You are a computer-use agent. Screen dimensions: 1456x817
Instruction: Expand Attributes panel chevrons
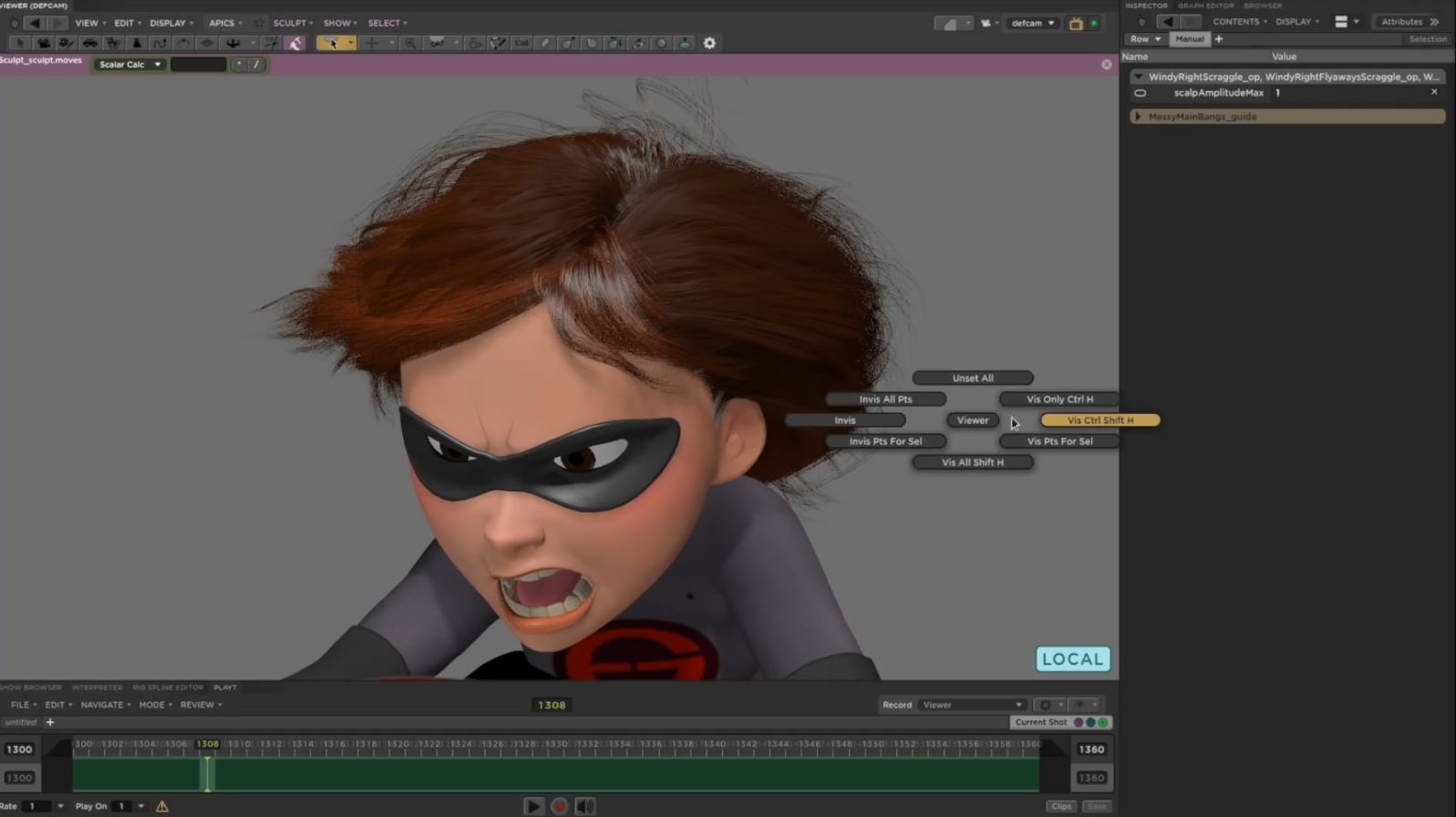[x=1434, y=22]
